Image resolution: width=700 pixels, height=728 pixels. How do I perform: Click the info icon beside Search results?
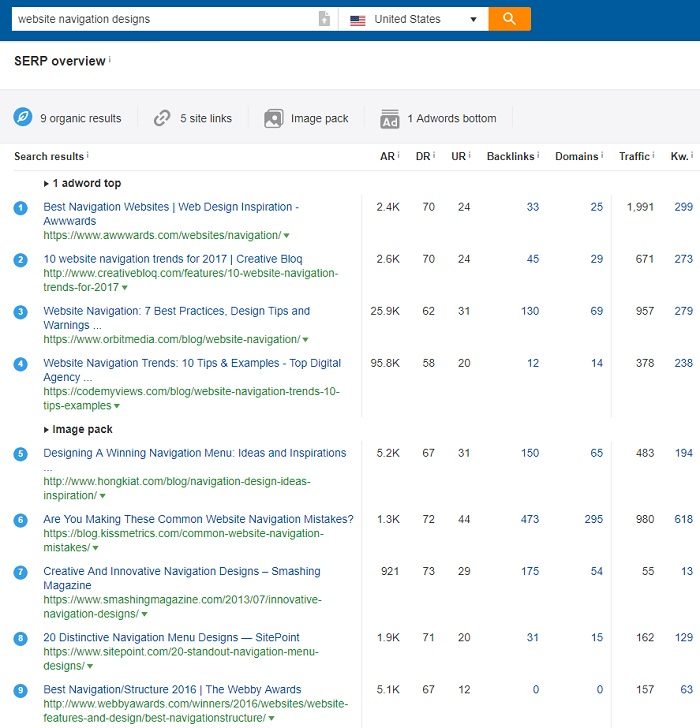[x=87, y=155]
